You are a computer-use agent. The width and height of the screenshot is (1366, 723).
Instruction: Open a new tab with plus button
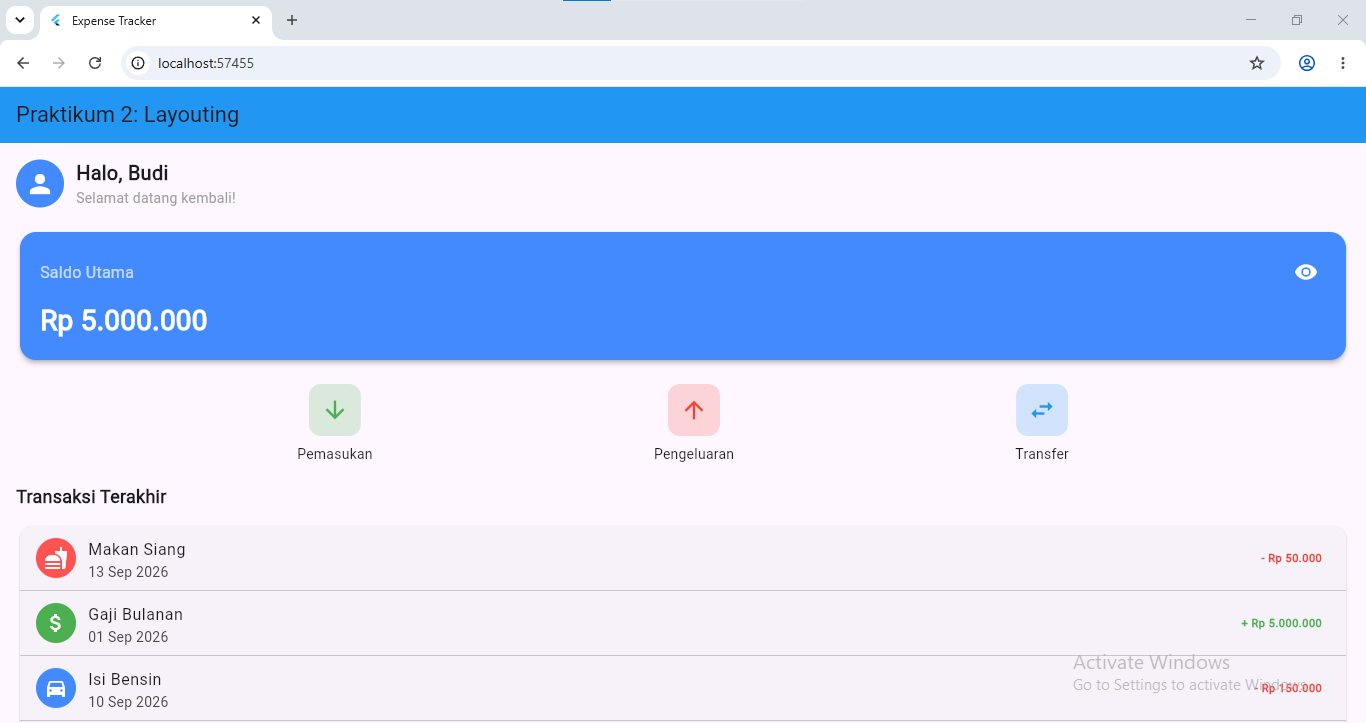coord(292,20)
